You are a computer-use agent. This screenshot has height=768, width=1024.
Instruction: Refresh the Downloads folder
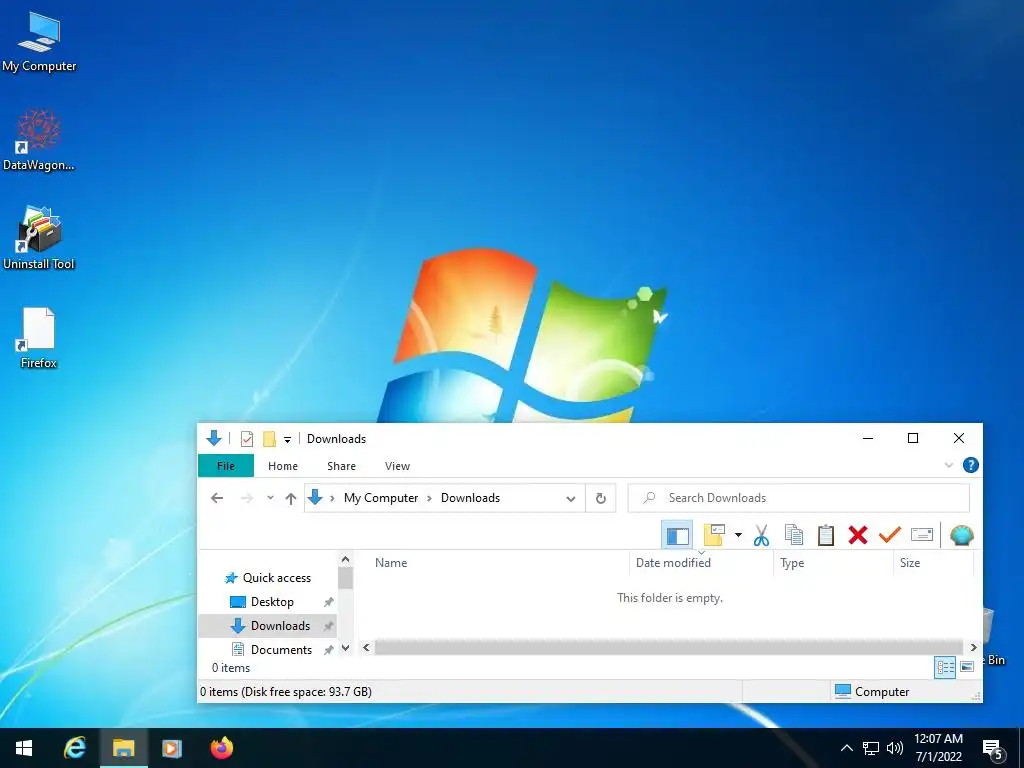point(601,498)
